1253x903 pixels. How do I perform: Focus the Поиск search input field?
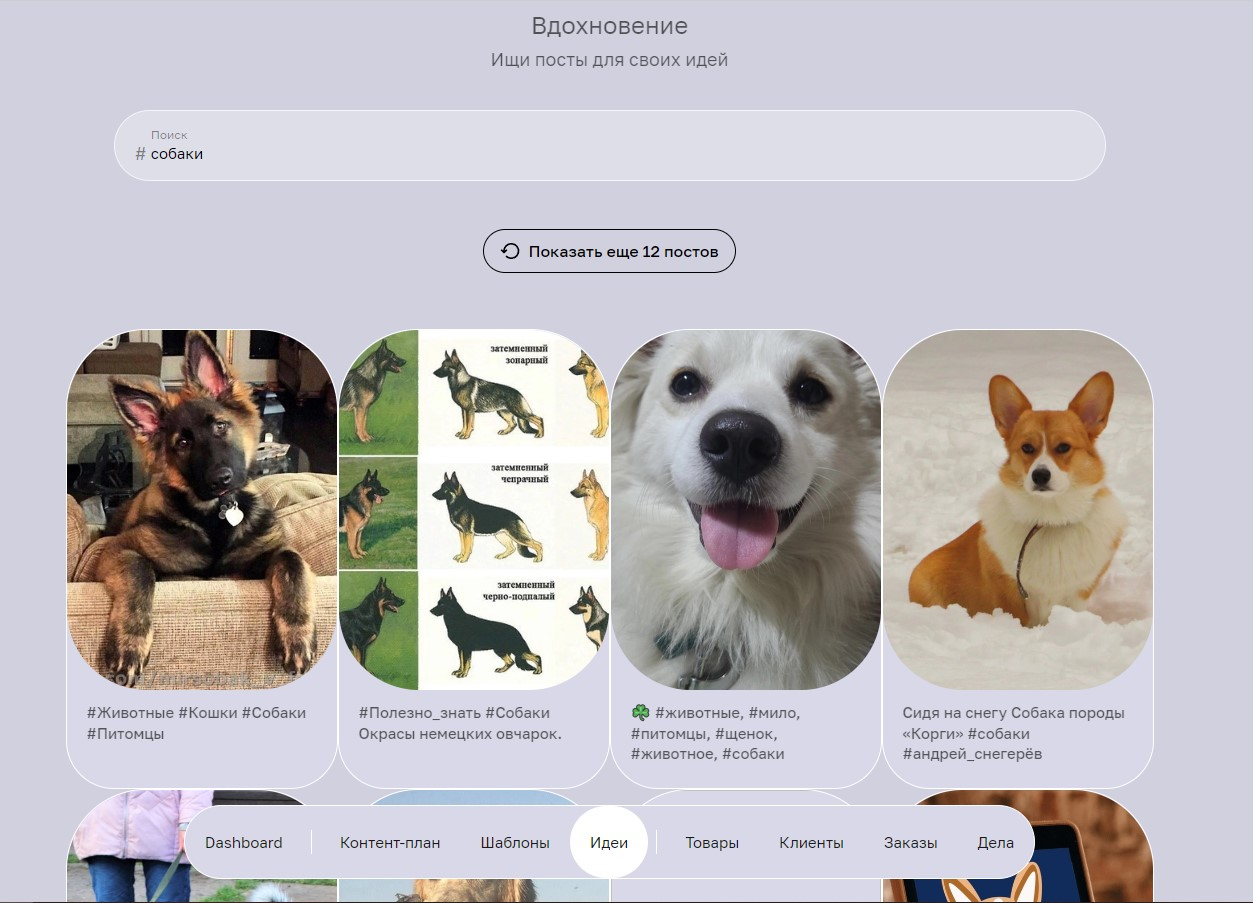tap(609, 145)
